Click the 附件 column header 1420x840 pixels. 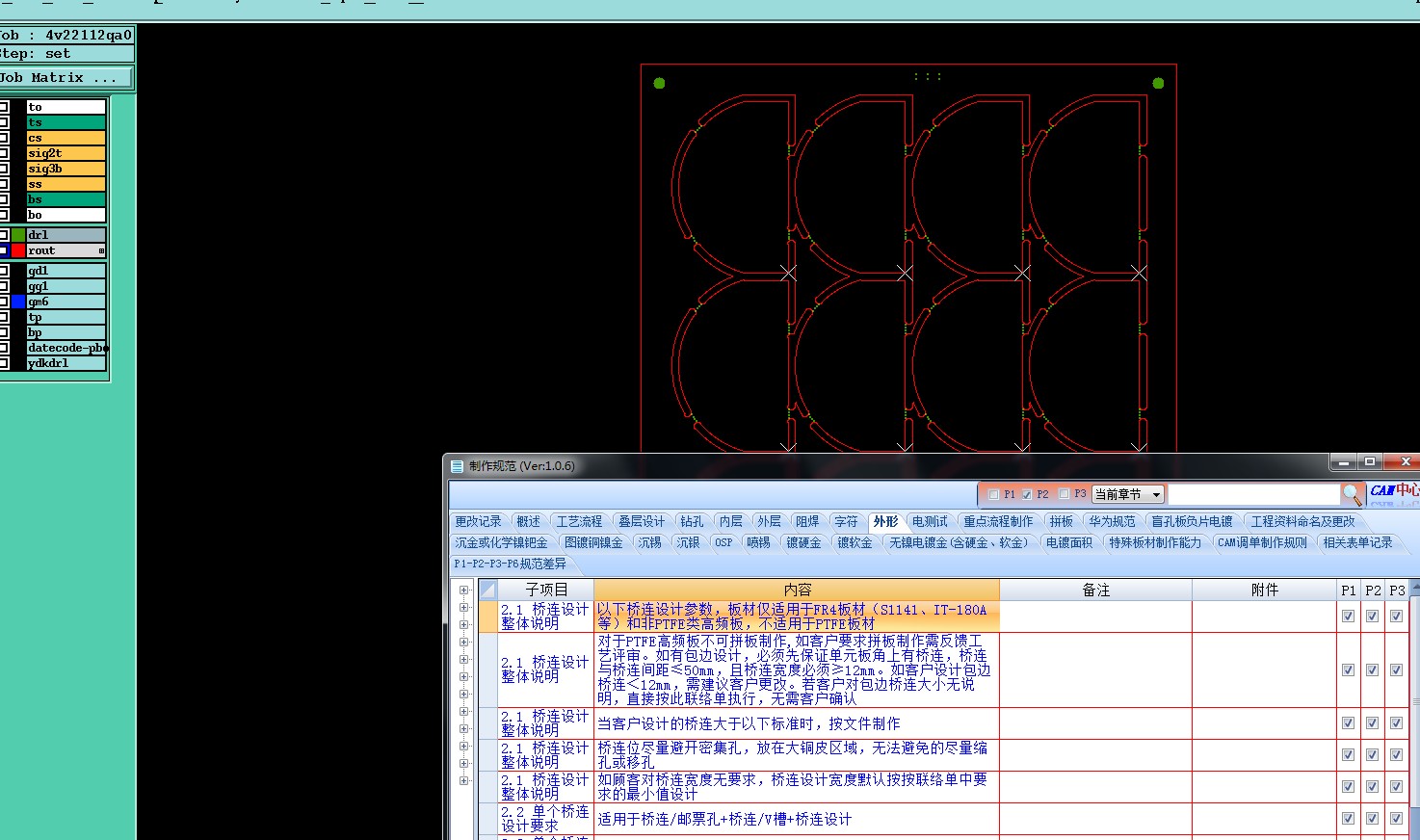coord(1264,590)
